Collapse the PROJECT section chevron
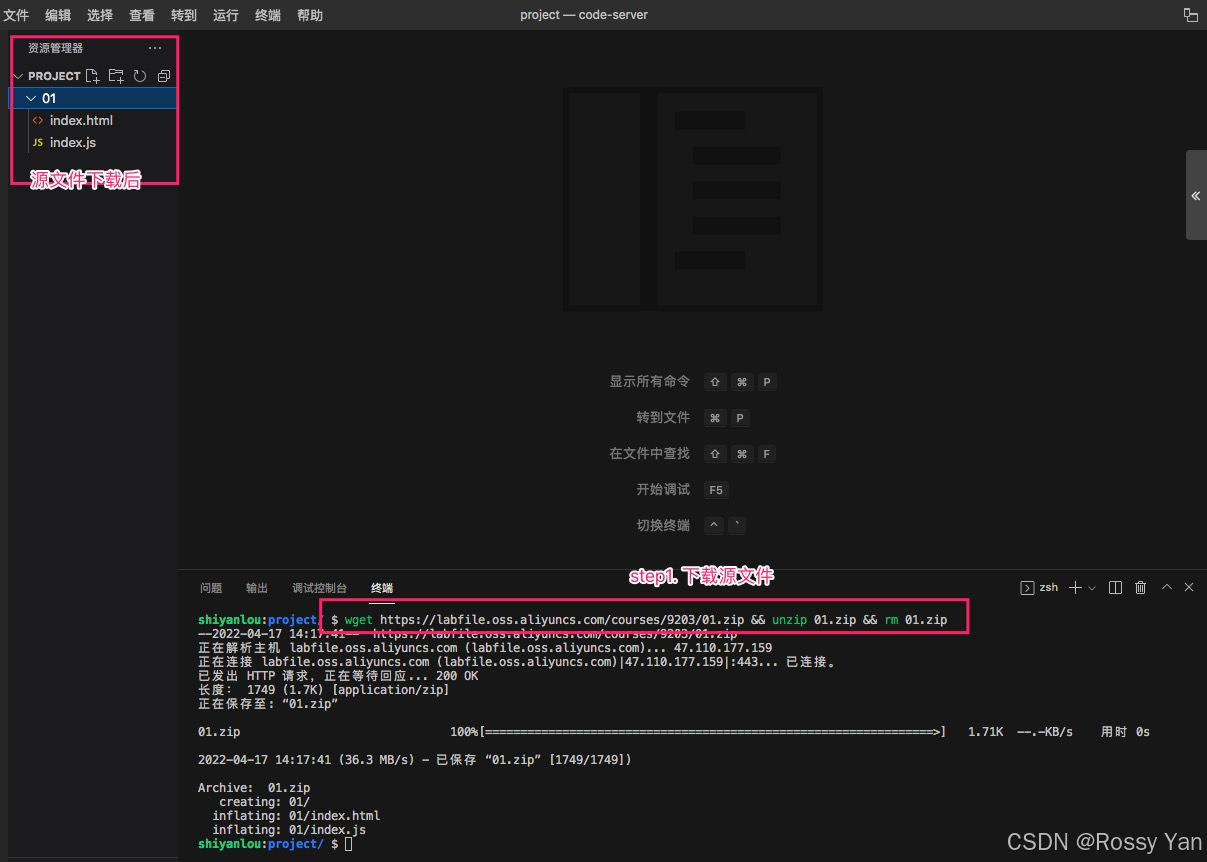 [x=17, y=76]
